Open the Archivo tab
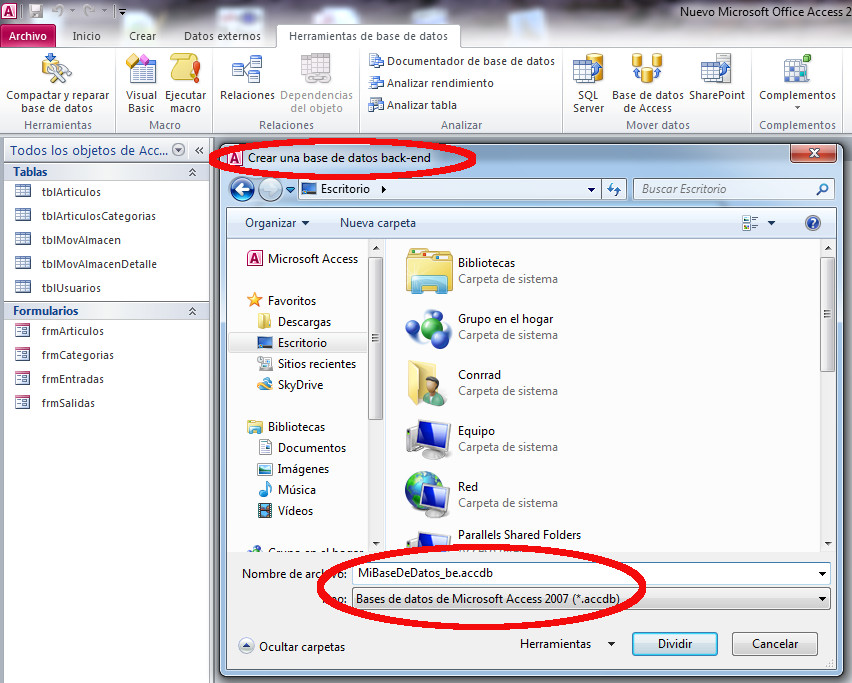The width and height of the screenshot is (852, 683). (28, 36)
